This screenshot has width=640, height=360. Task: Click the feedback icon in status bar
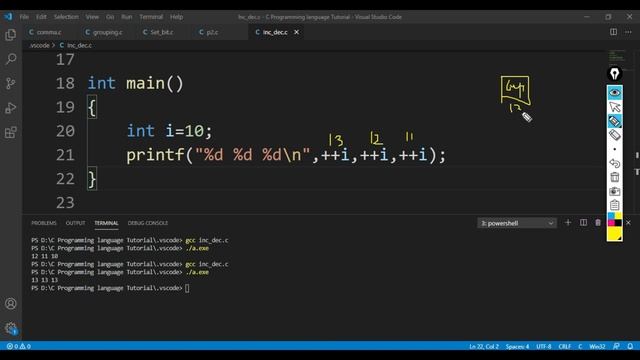(616, 346)
